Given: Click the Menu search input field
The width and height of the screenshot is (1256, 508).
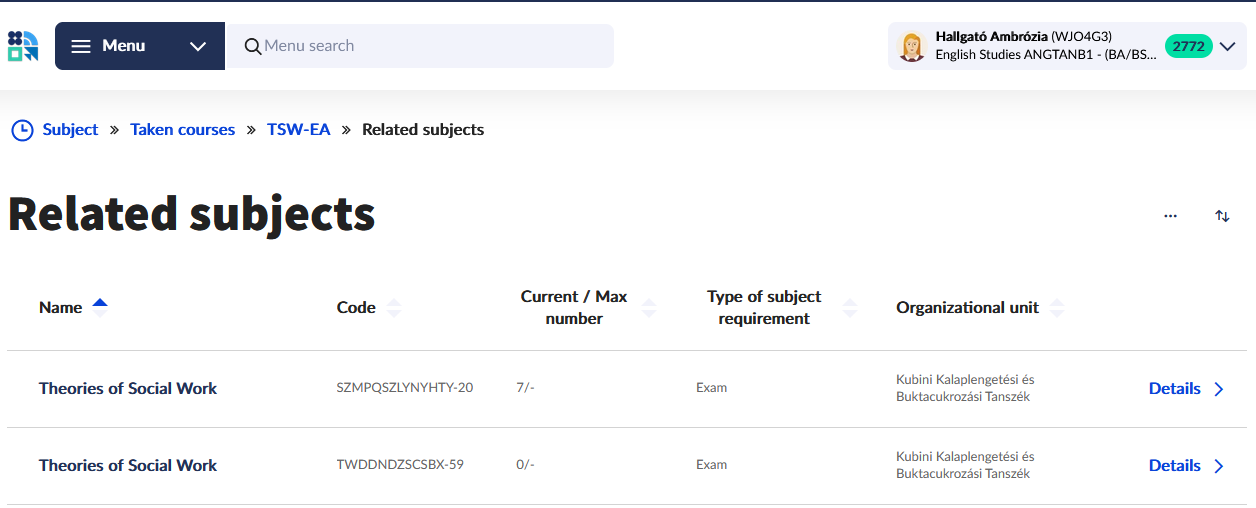Looking at the screenshot, I should 430,46.
